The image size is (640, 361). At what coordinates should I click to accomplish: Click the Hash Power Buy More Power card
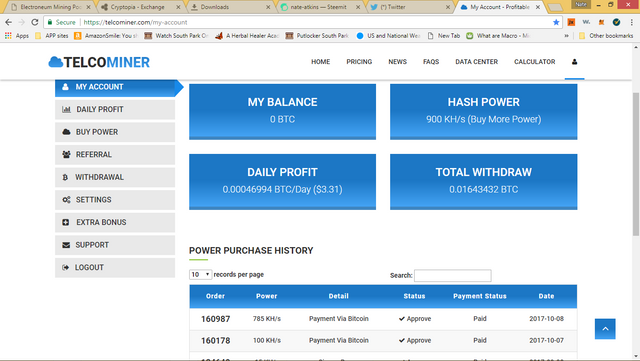[484, 111]
